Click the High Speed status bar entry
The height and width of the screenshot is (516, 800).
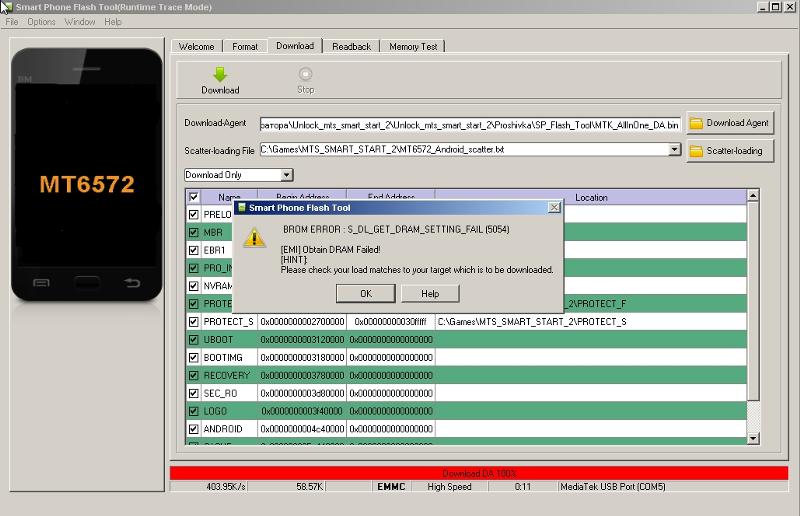point(449,487)
